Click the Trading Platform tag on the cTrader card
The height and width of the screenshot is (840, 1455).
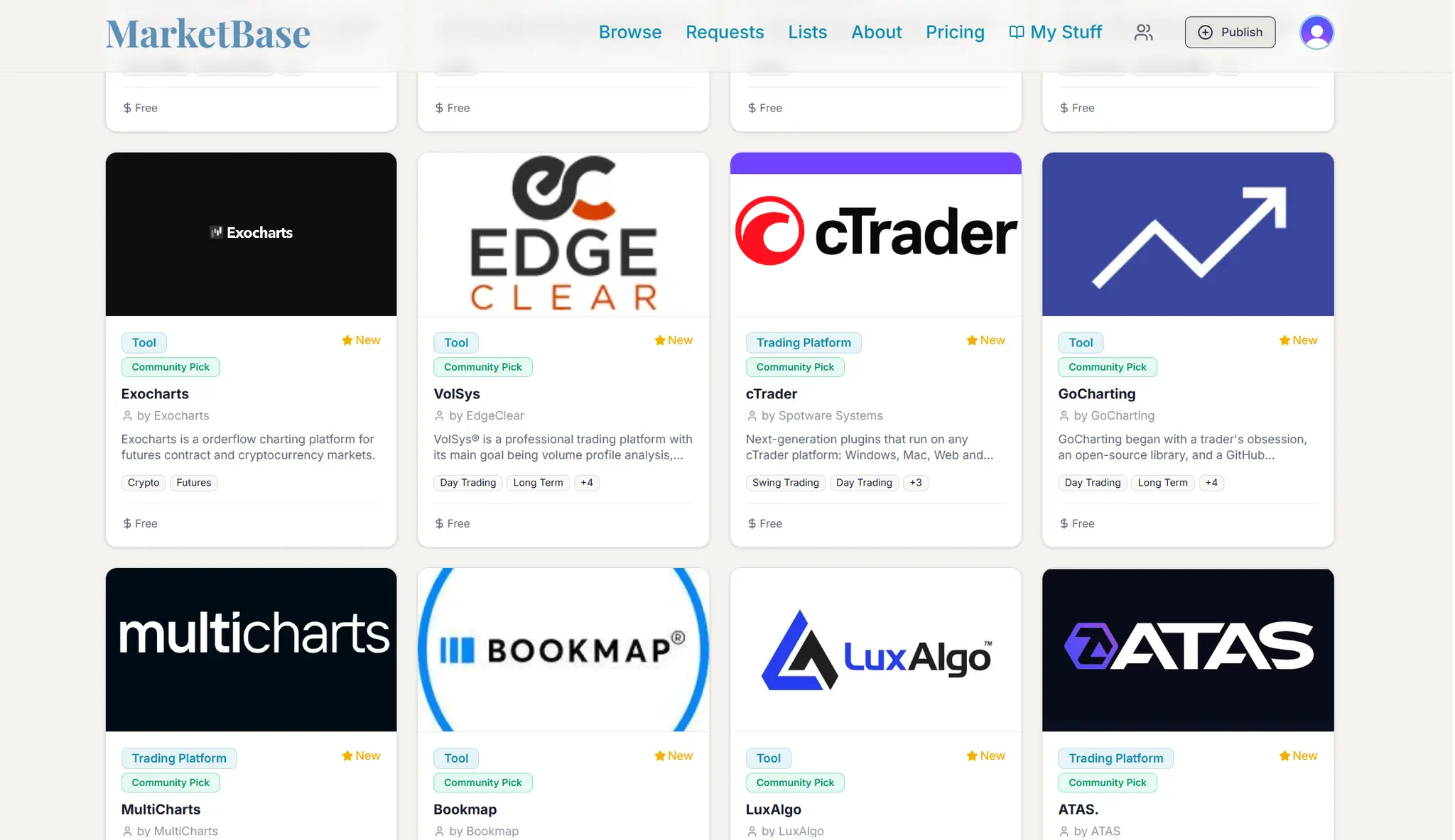click(x=804, y=342)
